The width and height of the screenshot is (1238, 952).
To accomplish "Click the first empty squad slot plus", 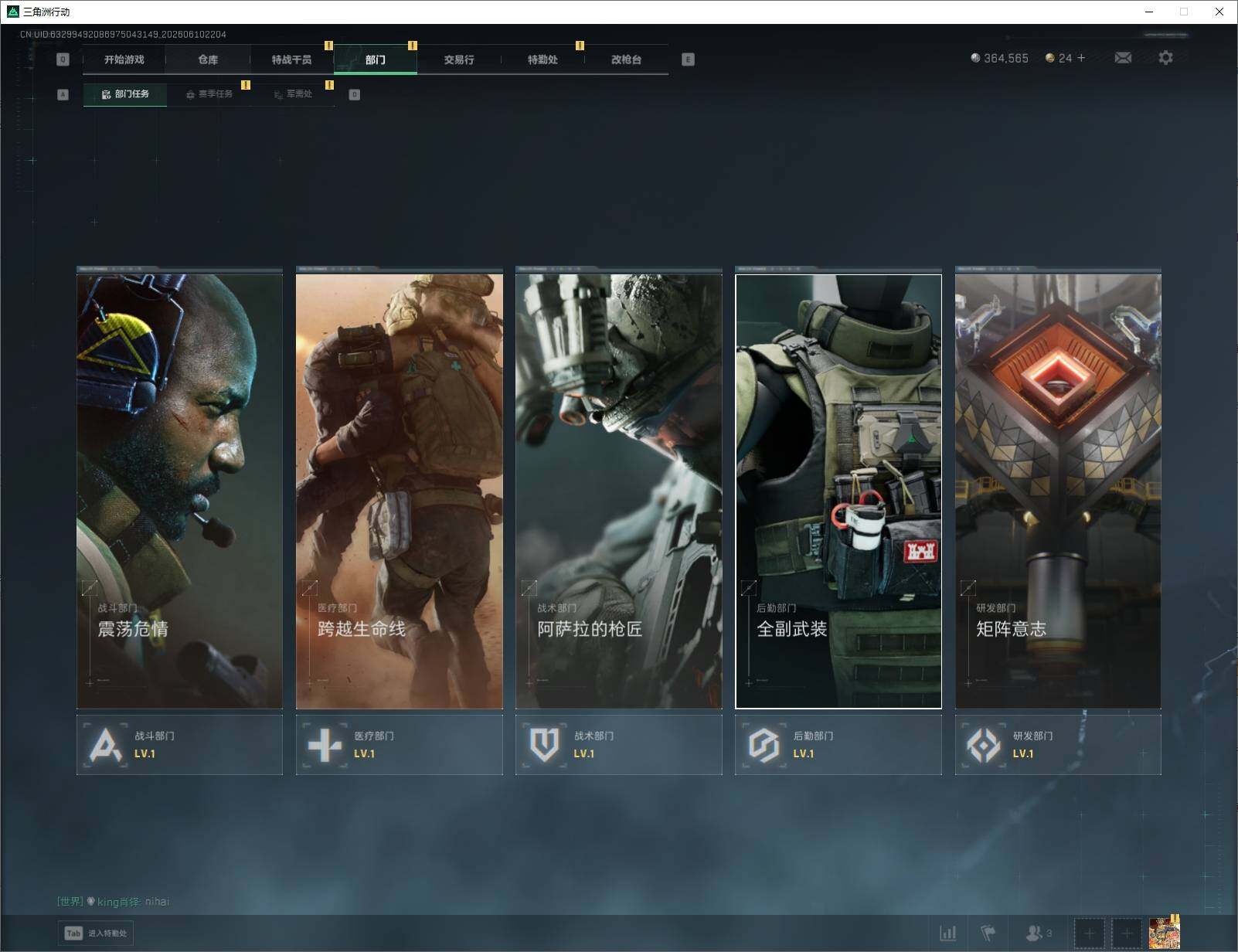I will click(1090, 933).
